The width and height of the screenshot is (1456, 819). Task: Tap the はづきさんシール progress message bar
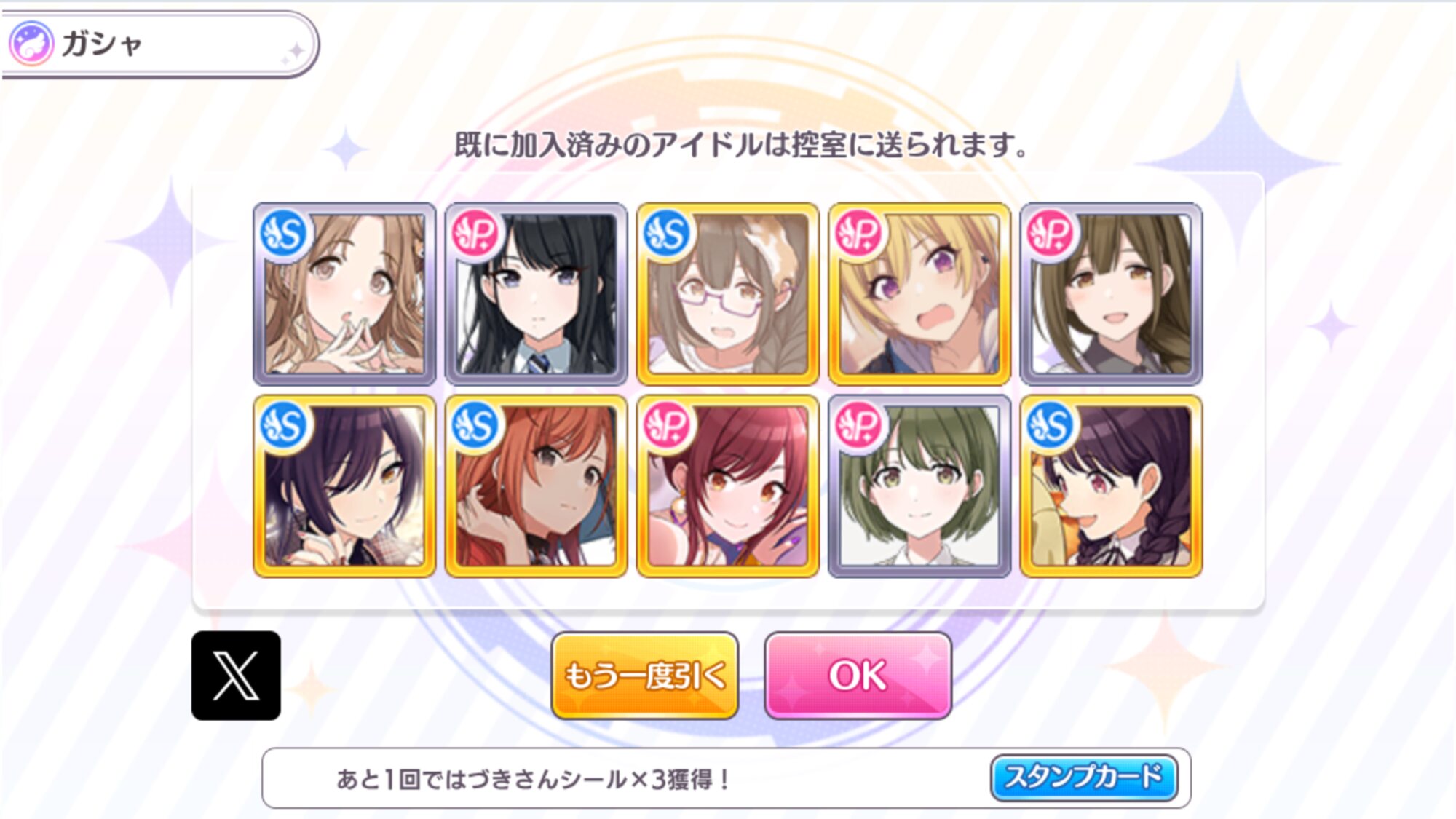pos(727,778)
